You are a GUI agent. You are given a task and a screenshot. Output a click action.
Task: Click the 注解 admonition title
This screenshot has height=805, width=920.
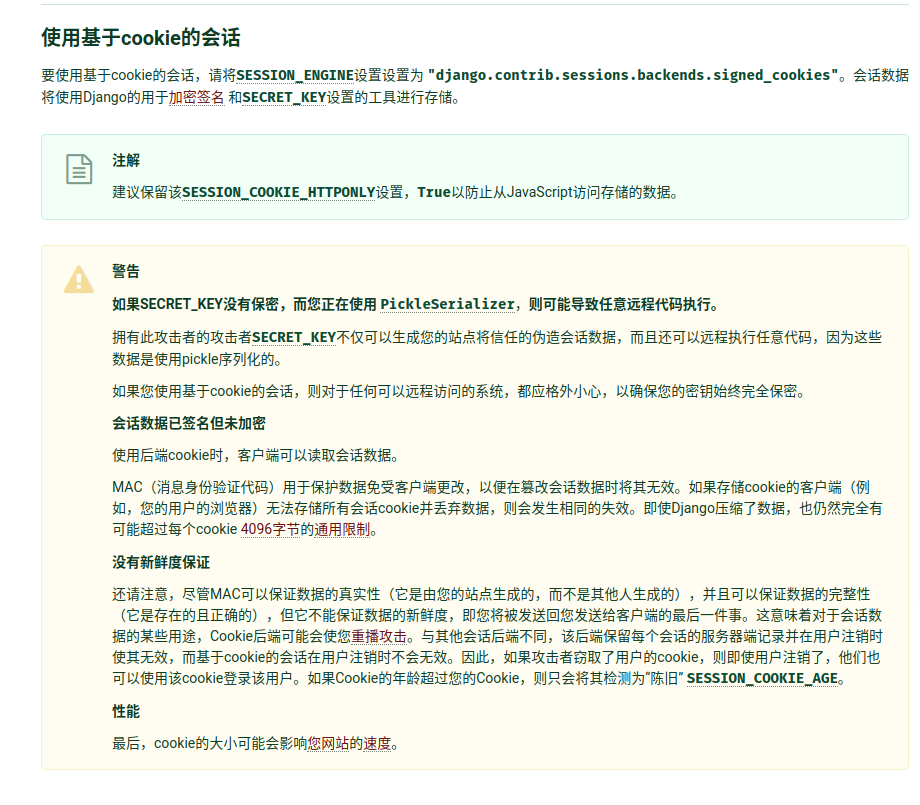pos(126,161)
